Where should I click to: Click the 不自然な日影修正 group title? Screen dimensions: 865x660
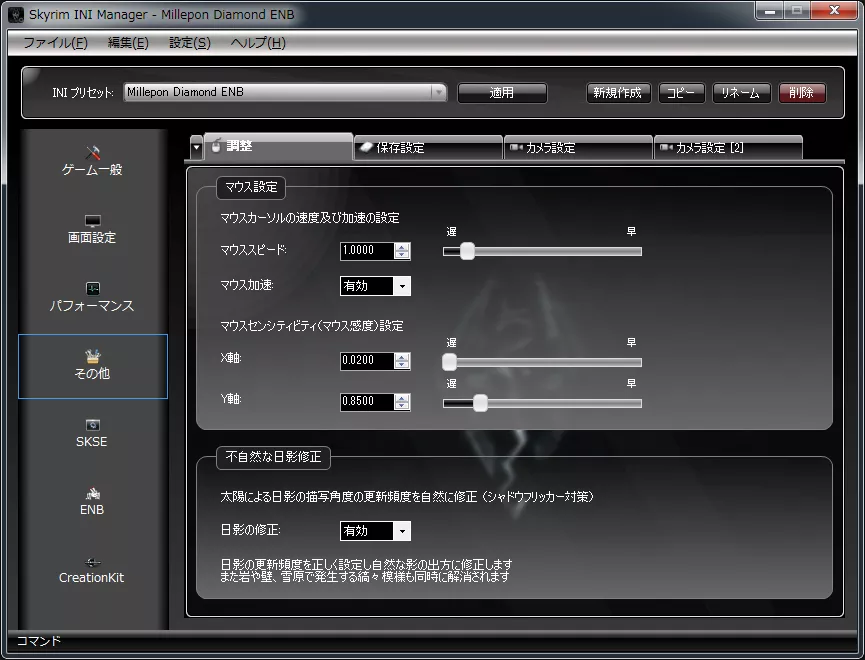273,457
